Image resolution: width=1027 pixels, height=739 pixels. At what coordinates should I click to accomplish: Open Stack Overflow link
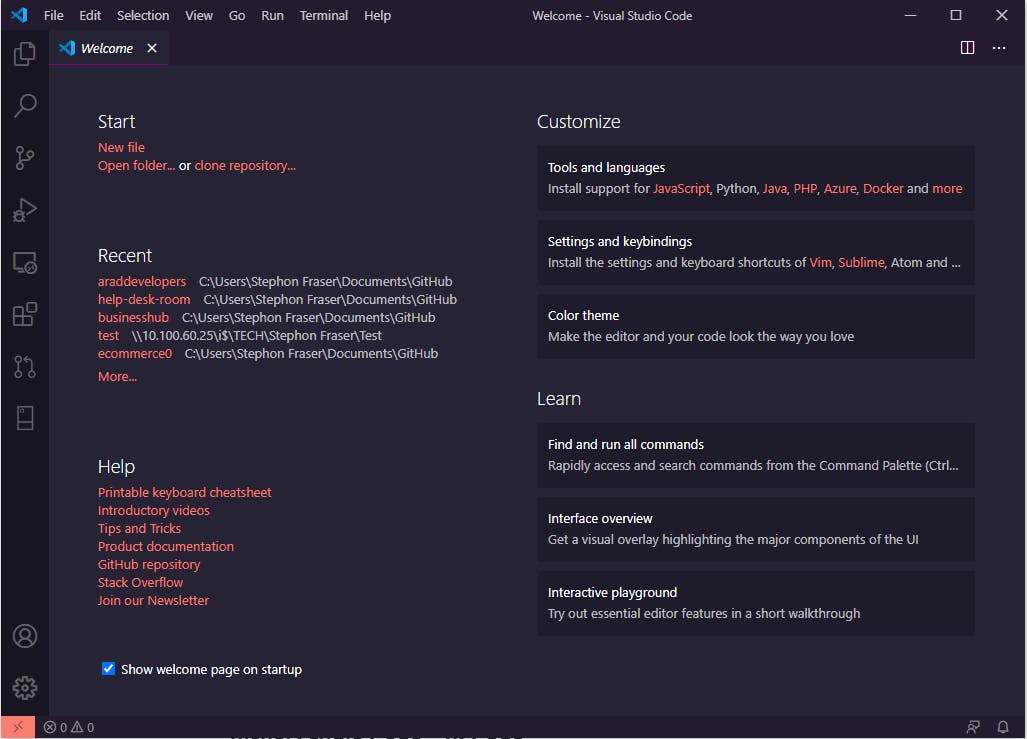point(141,582)
